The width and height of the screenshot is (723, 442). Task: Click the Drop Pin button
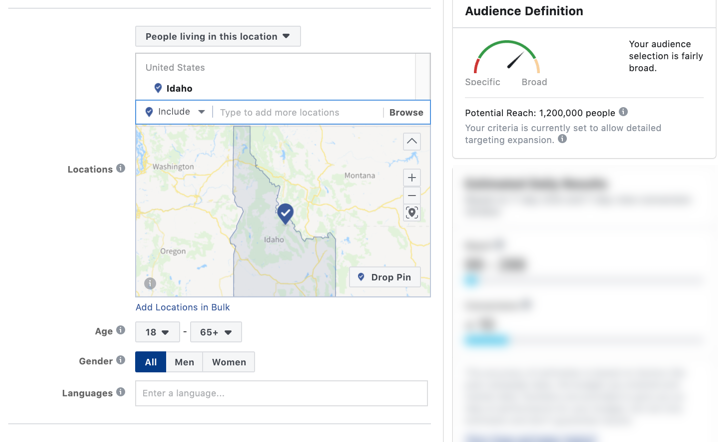coord(385,277)
